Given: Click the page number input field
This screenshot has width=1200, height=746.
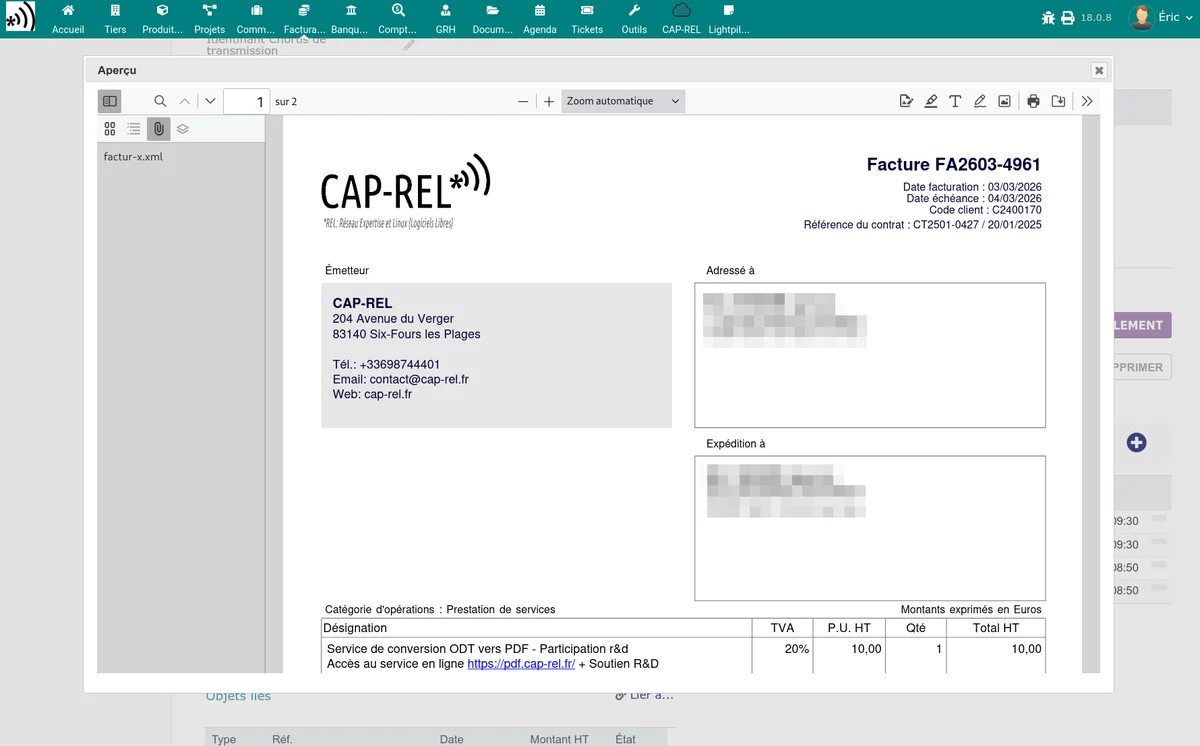Looking at the screenshot, I should (x=247, y=101).
